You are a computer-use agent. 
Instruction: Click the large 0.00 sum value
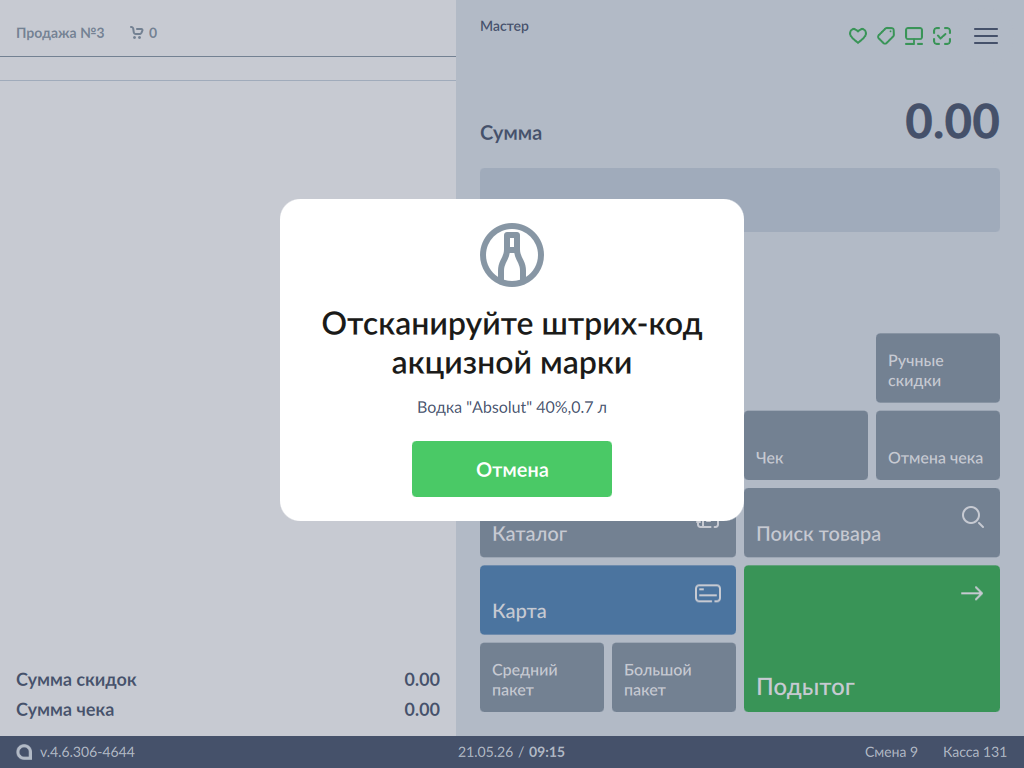pyautogui.click(x=952, y=121)
